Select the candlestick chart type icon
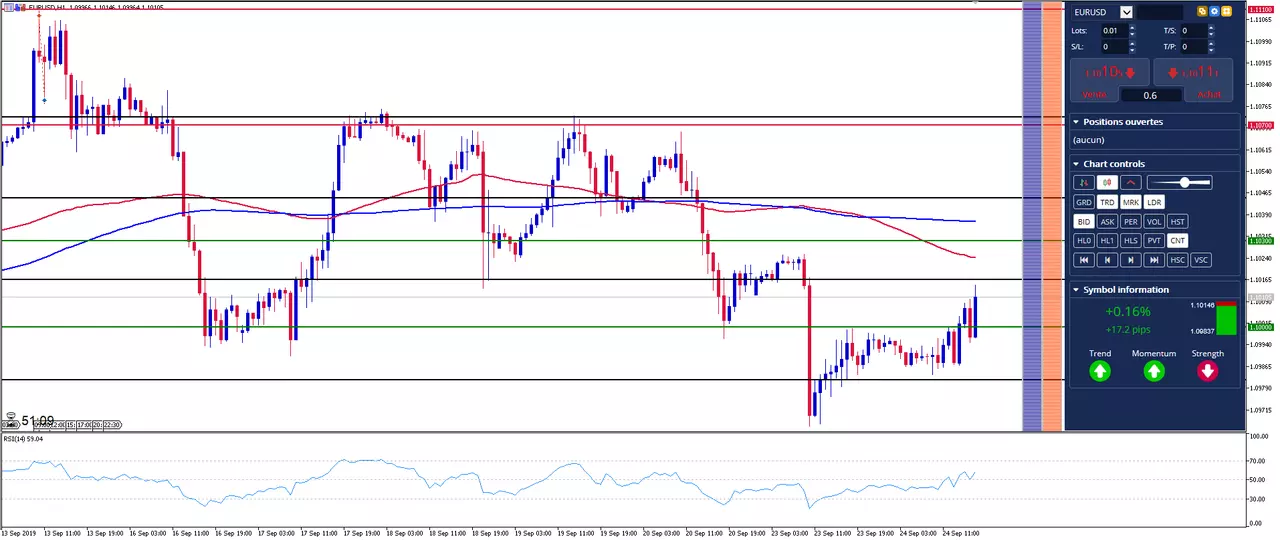Viewport: 1280px width, 540px height. (x=1107, y=183)
